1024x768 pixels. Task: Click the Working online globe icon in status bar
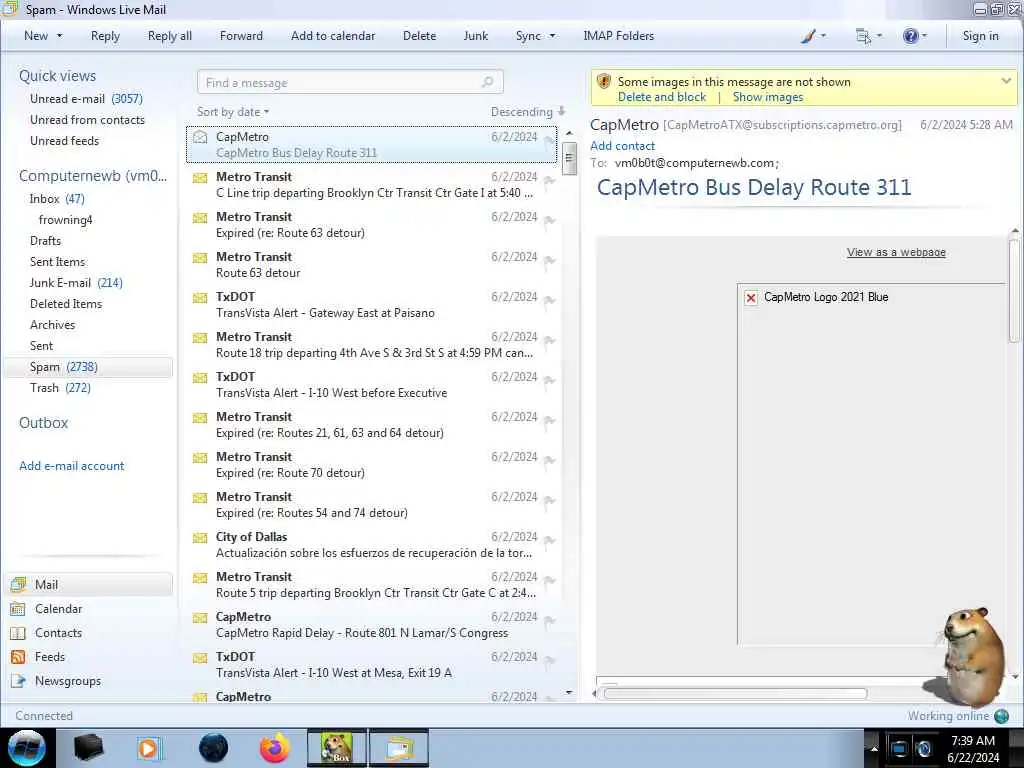(x=1001, y=716)
